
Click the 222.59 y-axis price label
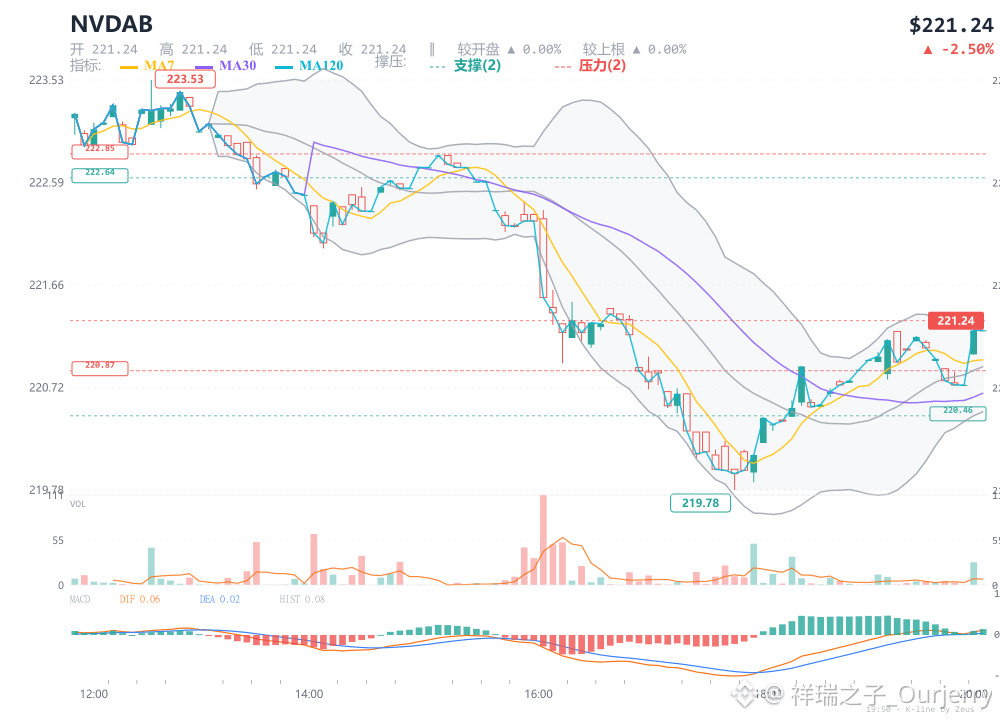click(46, 182)
